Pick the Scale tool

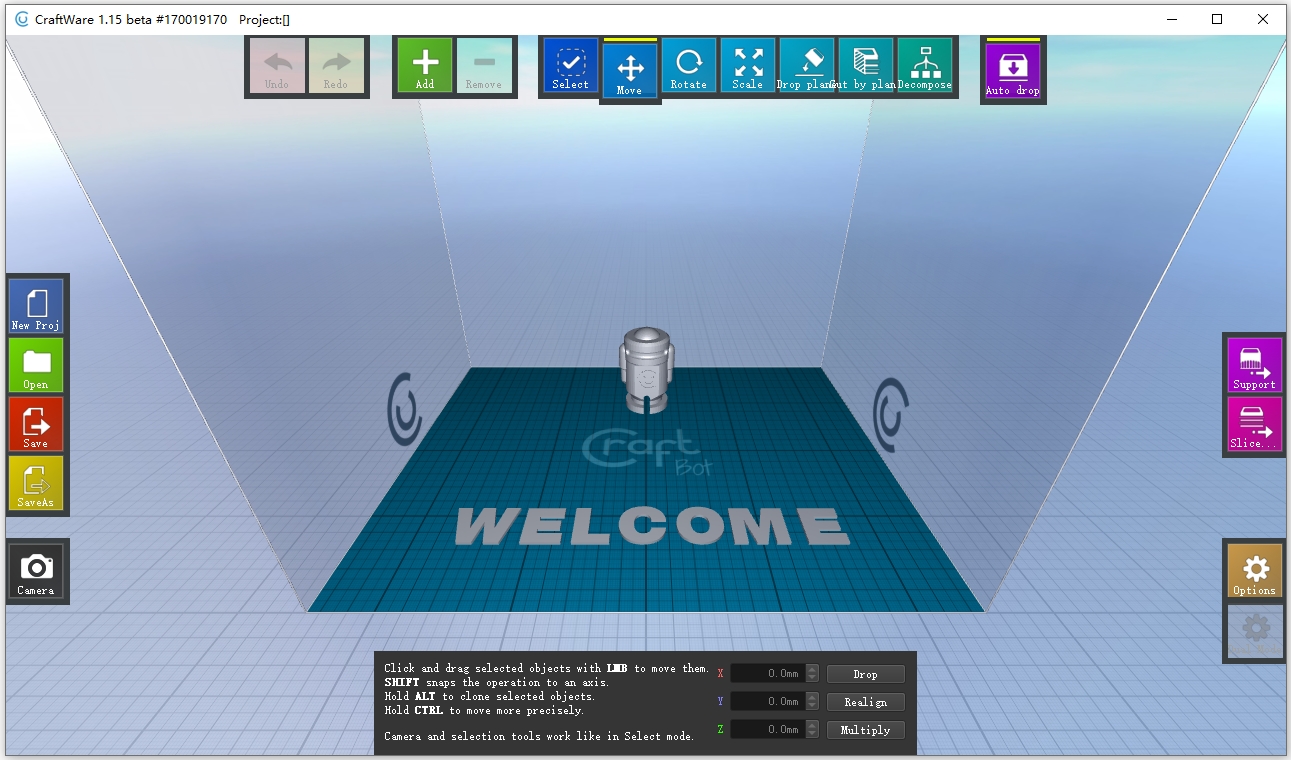pyautogui.click(x=748, y=66)
